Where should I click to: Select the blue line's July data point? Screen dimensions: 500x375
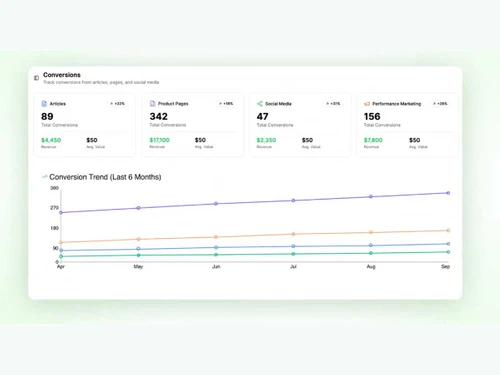tap(293, 246)
